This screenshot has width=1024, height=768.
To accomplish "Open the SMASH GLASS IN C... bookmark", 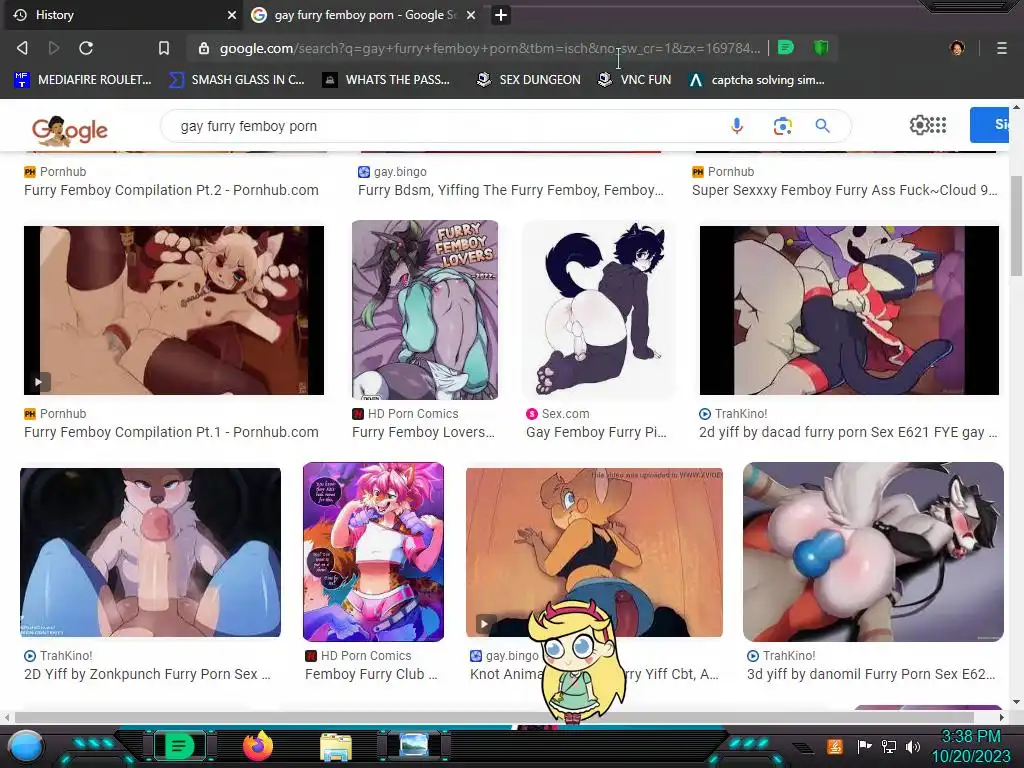I will pos(236,80).
